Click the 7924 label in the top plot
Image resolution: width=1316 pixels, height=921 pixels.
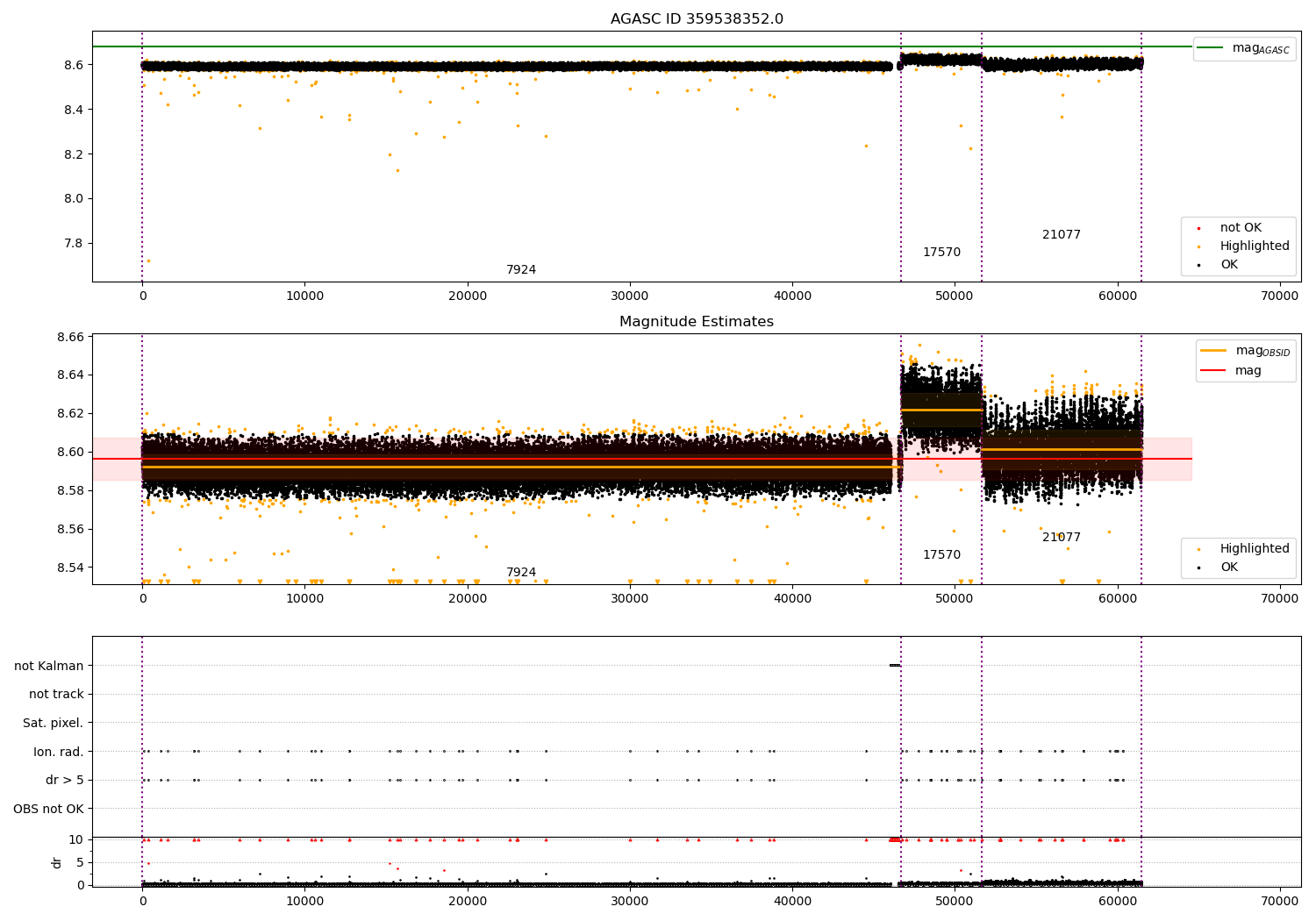click(x=521, y=270)
